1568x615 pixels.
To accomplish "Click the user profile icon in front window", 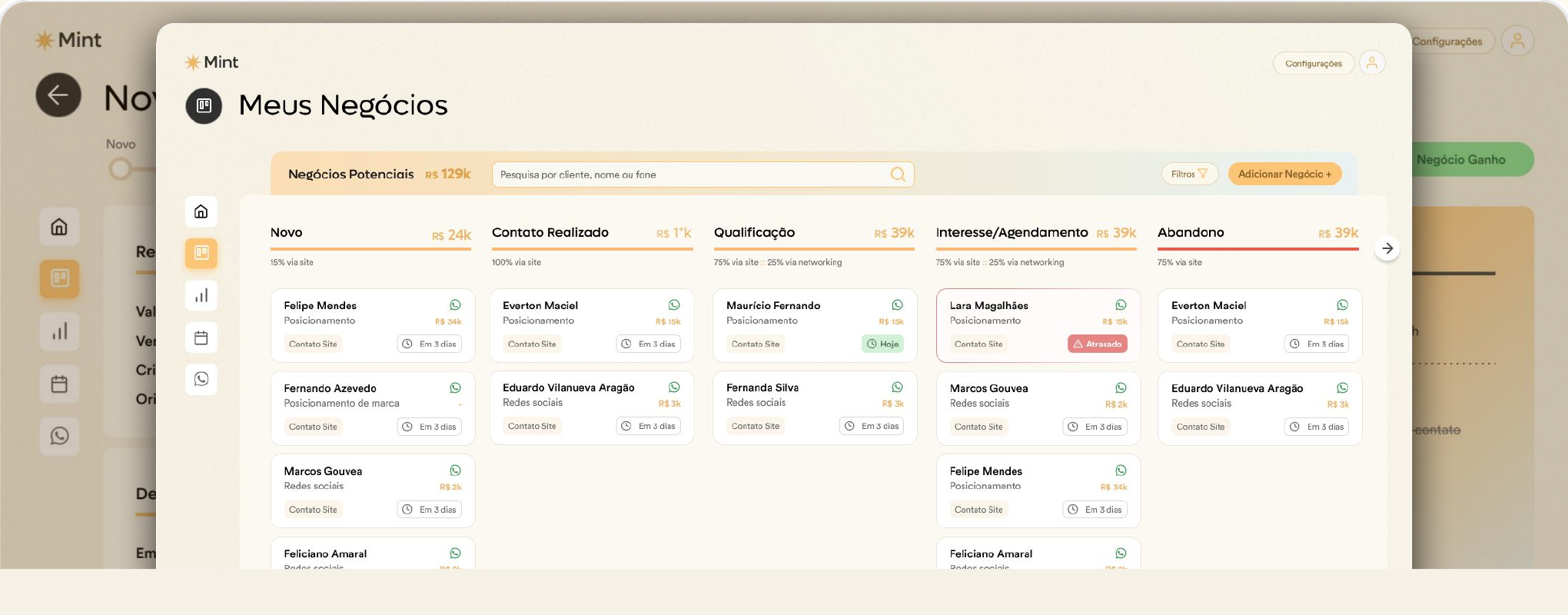I will point(1372,63).
